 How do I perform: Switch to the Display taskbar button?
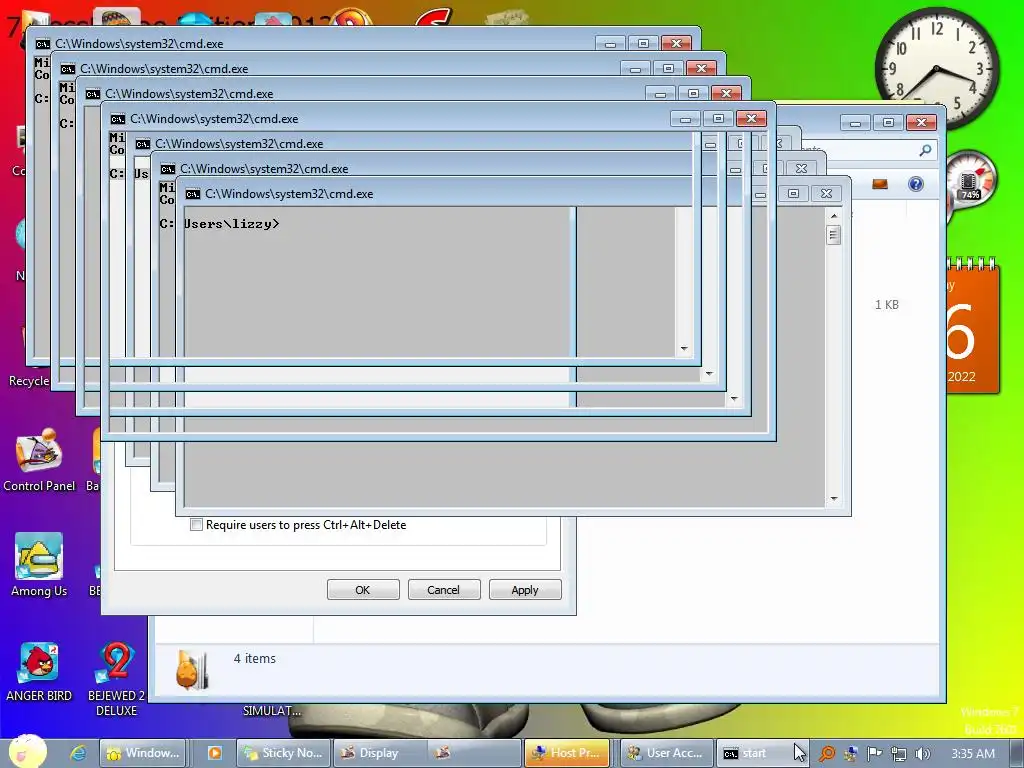coord(379,753)
